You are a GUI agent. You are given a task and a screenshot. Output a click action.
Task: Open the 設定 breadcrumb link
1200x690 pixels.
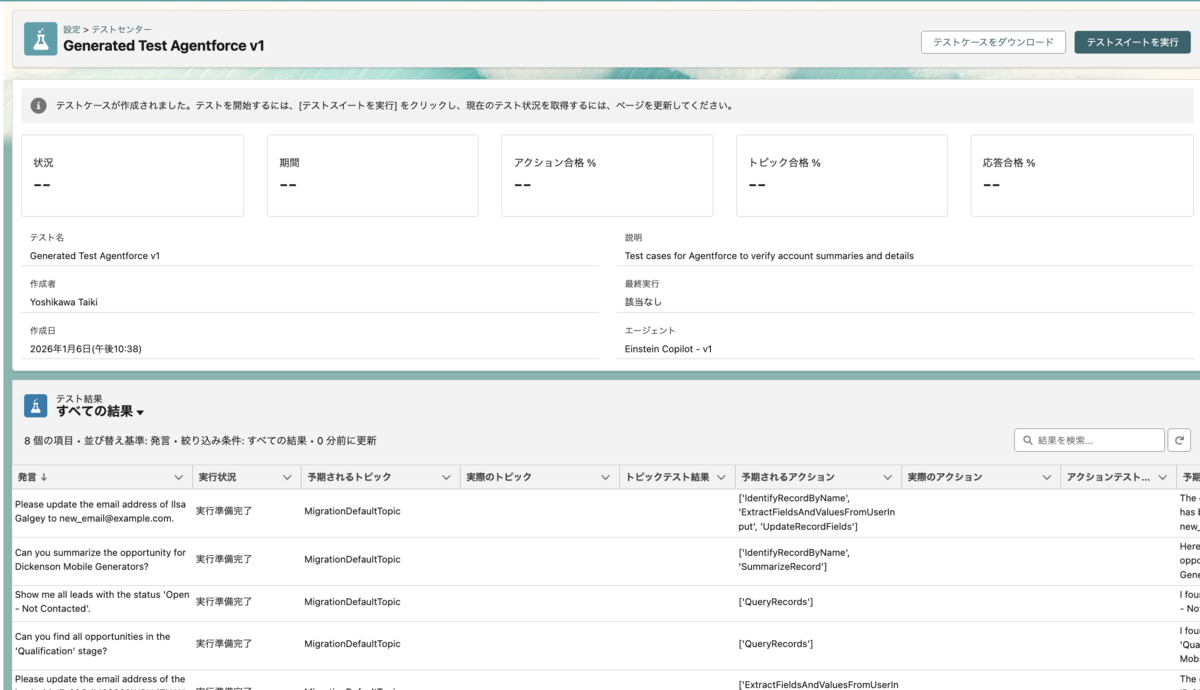pyautogui.click(x=72, y=30)
